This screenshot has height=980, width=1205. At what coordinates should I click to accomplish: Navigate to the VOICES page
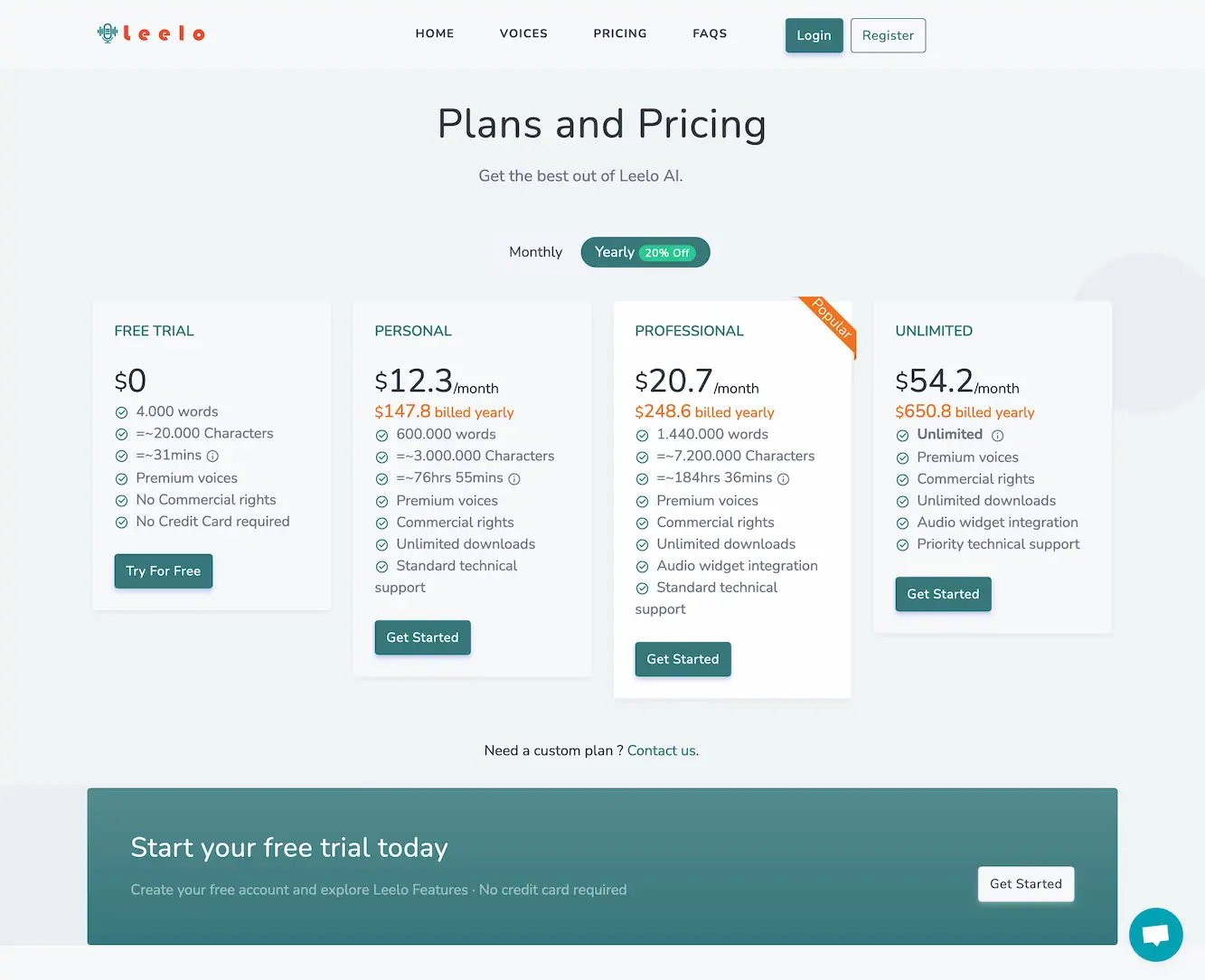[523, 33]
